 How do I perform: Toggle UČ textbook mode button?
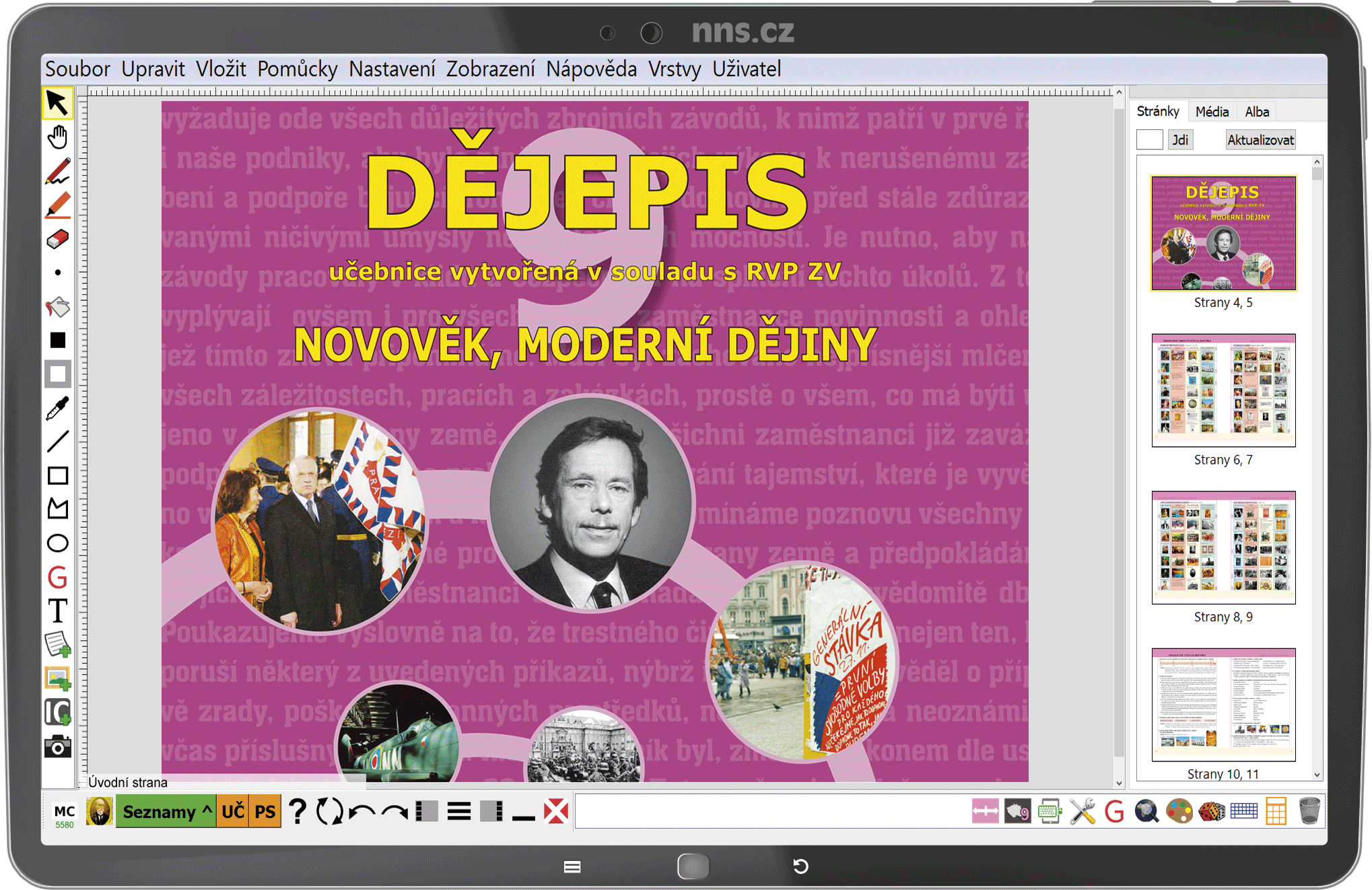[x=233, y=812]
